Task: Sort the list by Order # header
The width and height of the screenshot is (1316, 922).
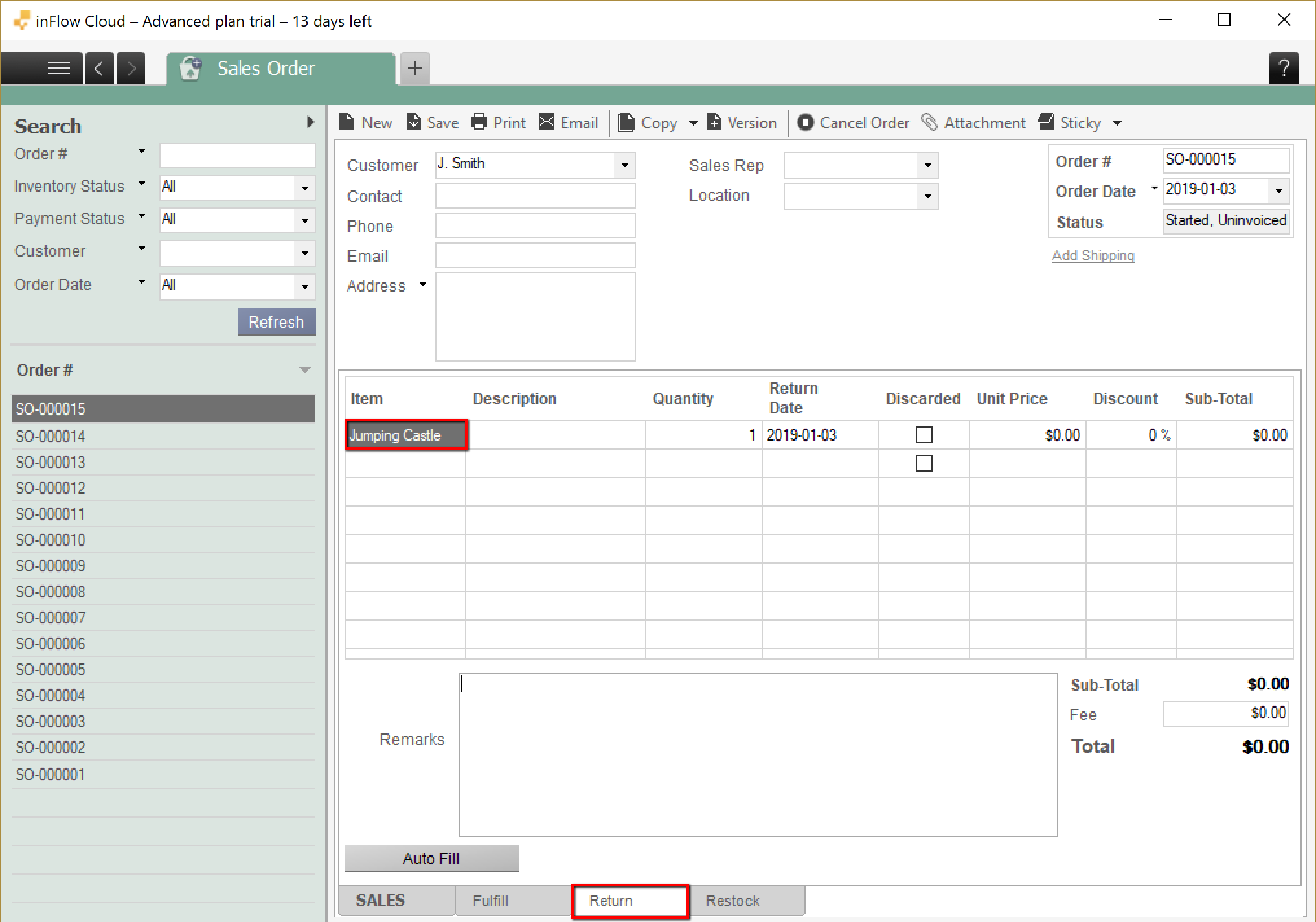Action: (x=163, y=370)
